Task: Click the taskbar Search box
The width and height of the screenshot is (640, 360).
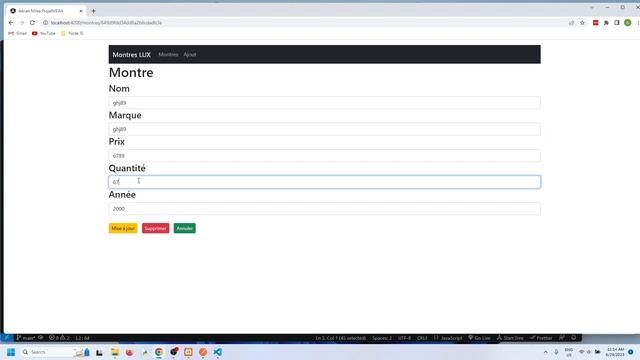Action: 54,352
